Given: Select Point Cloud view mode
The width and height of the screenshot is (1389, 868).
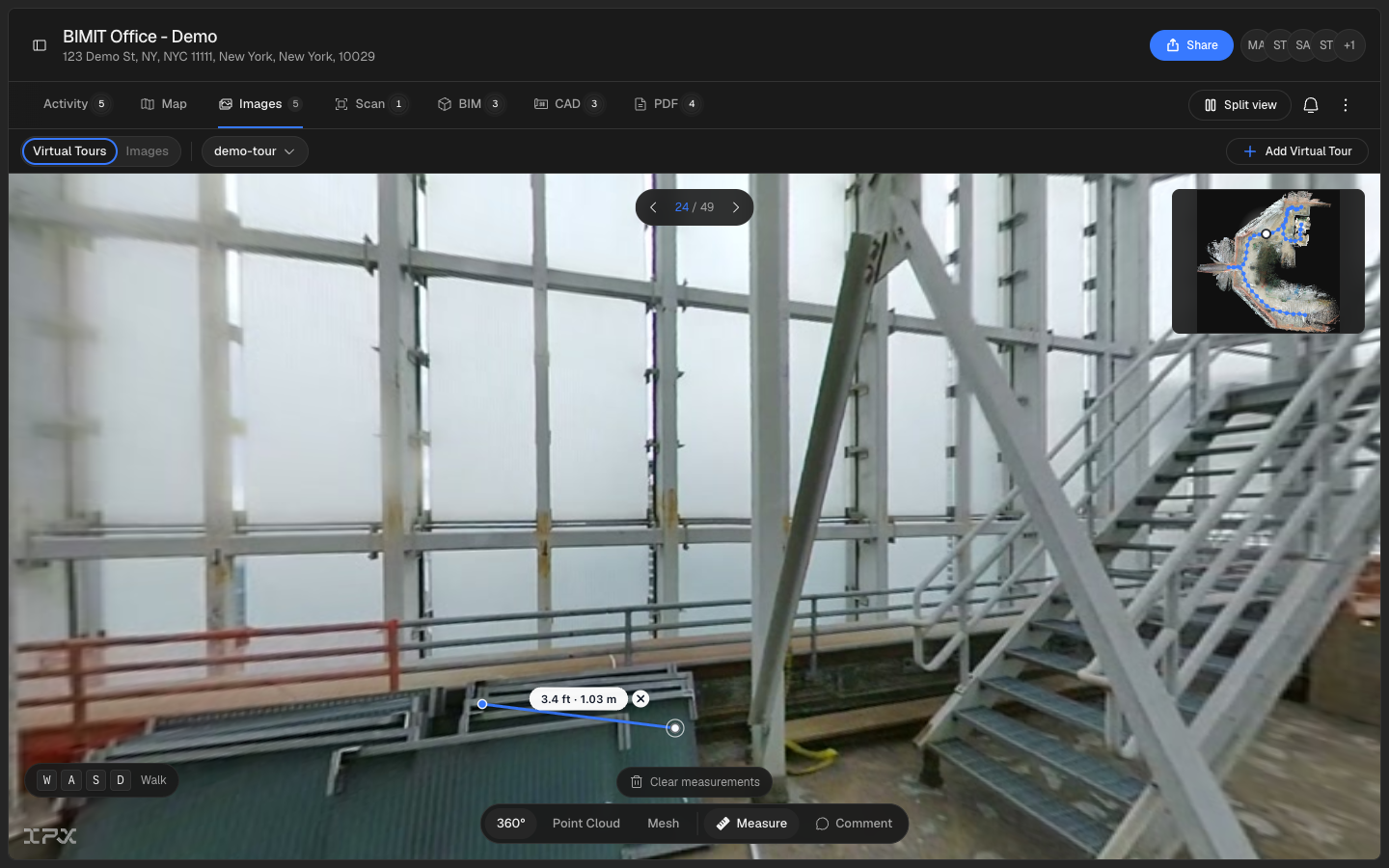Looking at the screenshot, I should (x=586, y=824).
